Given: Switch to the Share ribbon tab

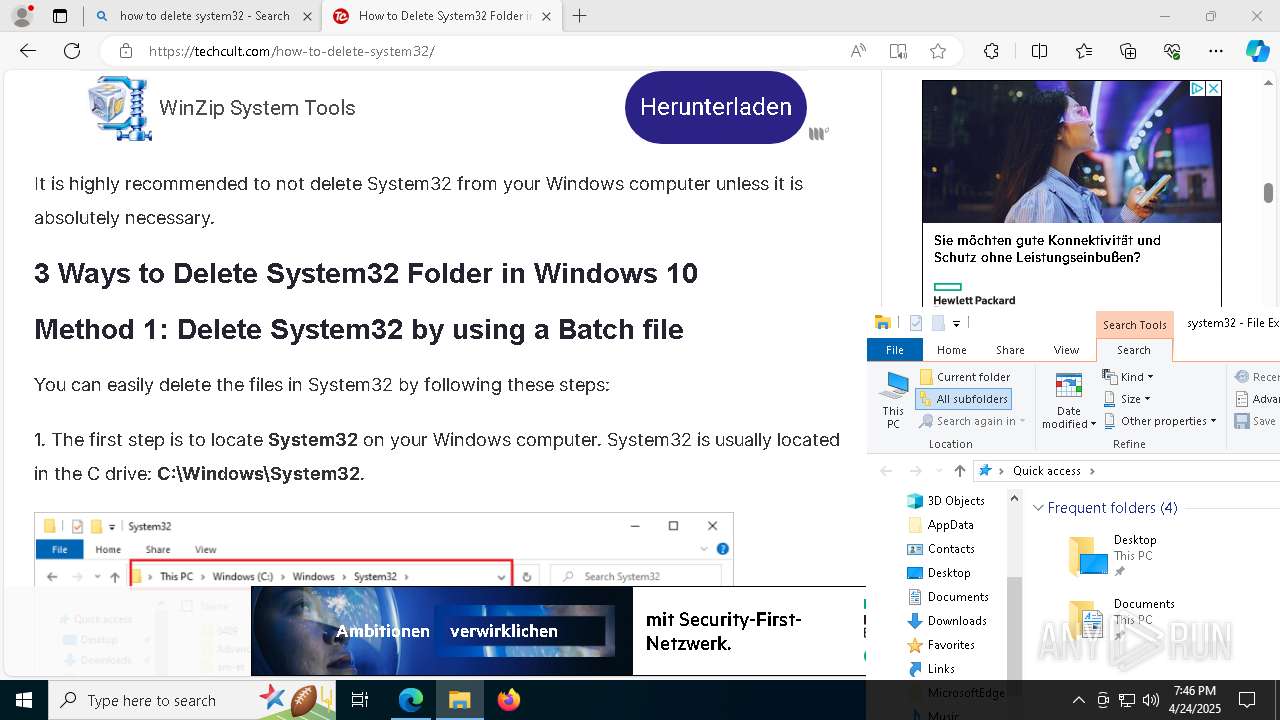Looking at the screenshot, I should (x=1010, y=350).
